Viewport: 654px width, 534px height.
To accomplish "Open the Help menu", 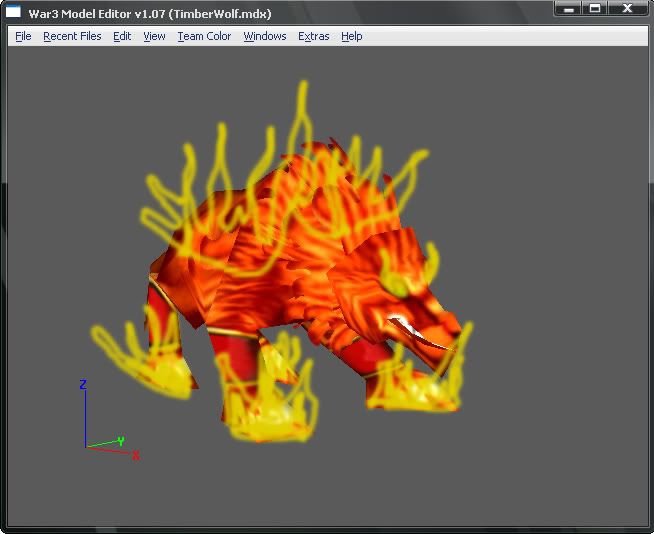I will [x=352, y=36].
